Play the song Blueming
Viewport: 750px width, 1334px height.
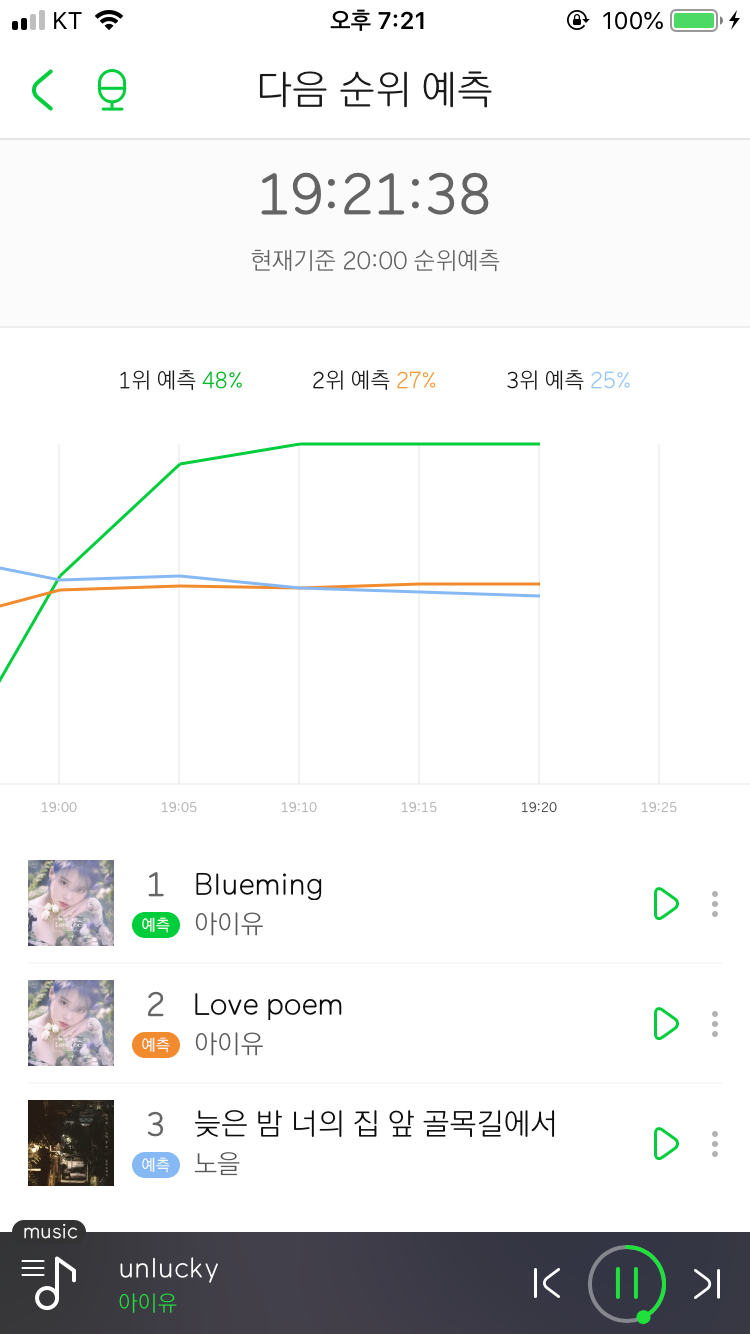coord(665,903)
